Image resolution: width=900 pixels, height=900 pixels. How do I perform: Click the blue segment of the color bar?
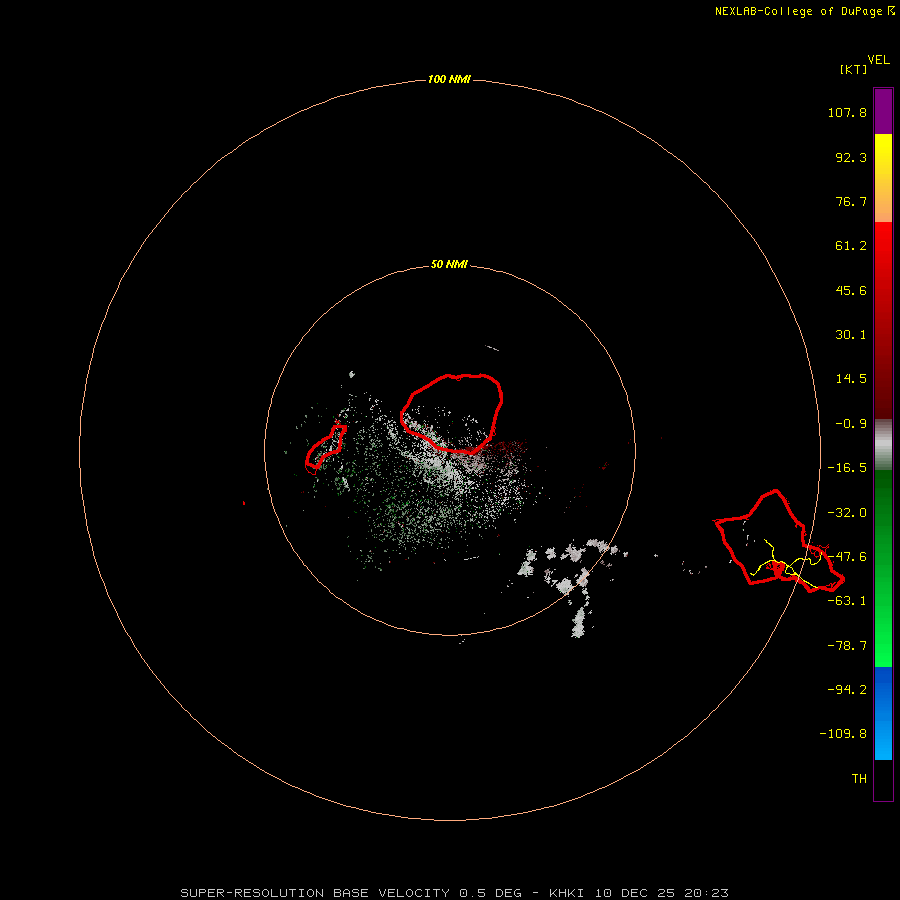coord(883,713)
